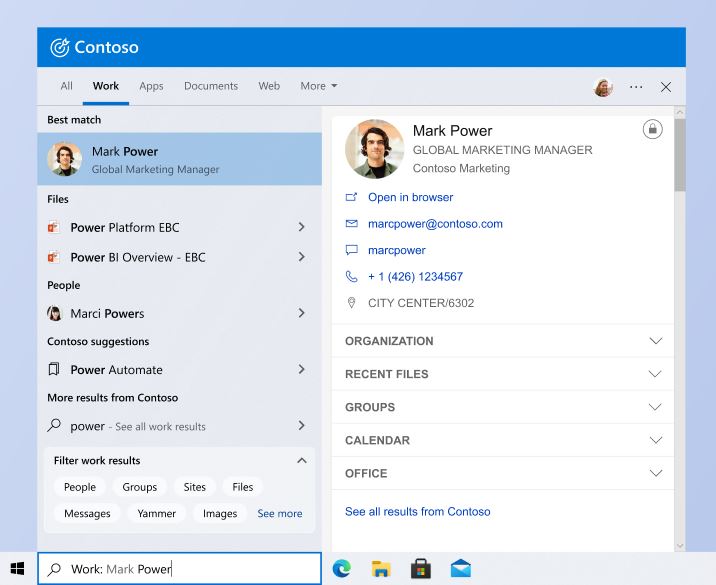This screenshot has height=585, width=716.
Task: Expand the Organization section
Action: pos(503,341)
